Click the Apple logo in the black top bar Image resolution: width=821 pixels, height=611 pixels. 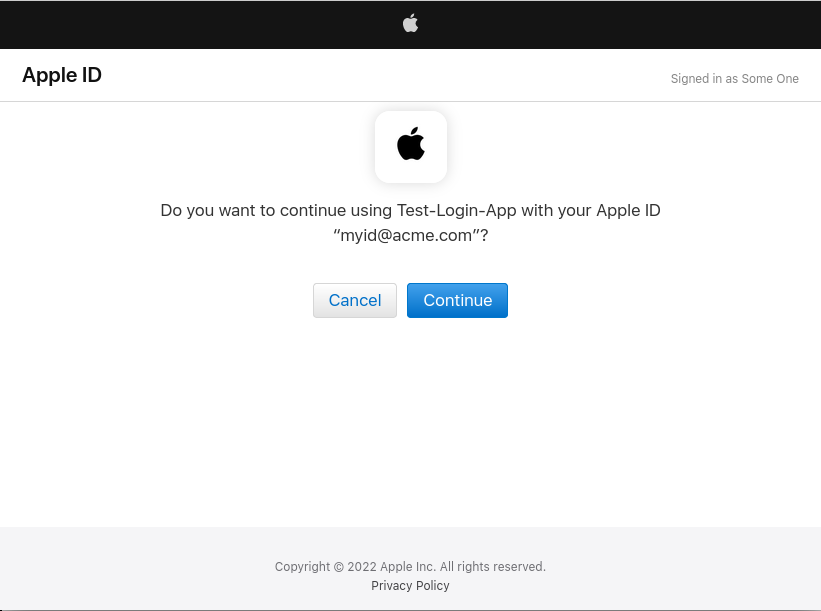[410, 23]
